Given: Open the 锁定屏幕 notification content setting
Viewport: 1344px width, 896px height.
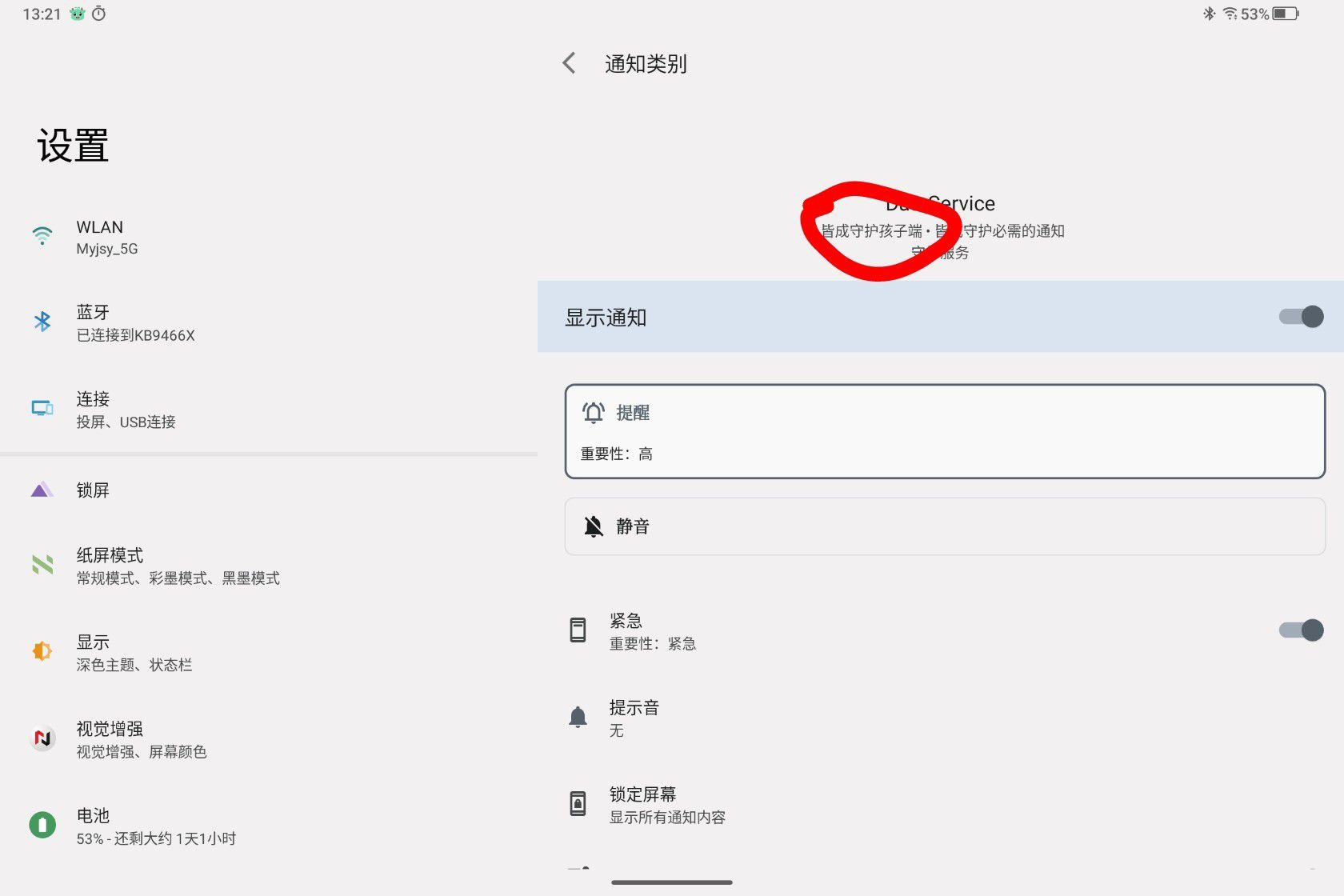Looking at the screenshot, I should coord(941,805).
